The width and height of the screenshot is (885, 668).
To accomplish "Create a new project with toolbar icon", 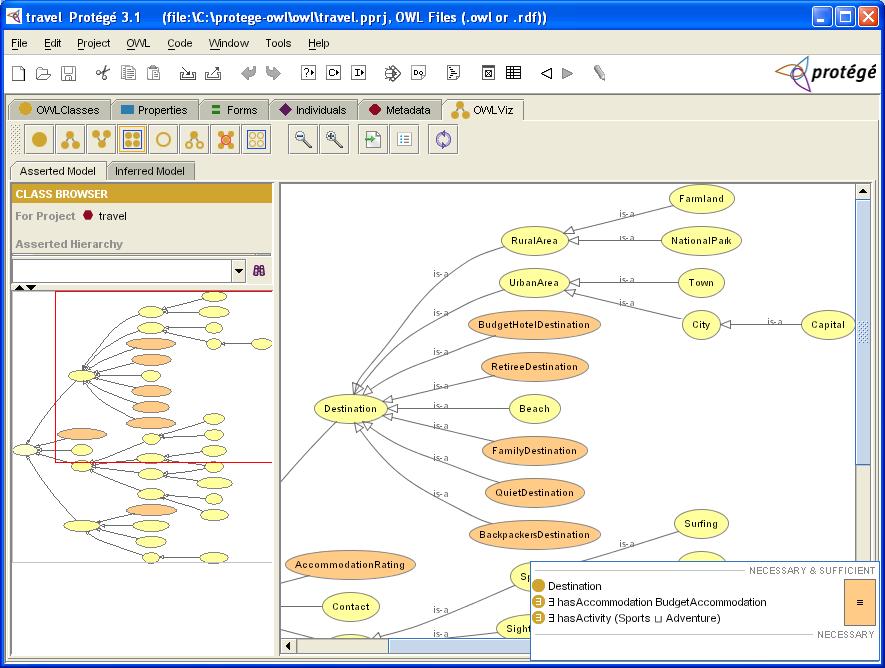I will tap(19, 73).
